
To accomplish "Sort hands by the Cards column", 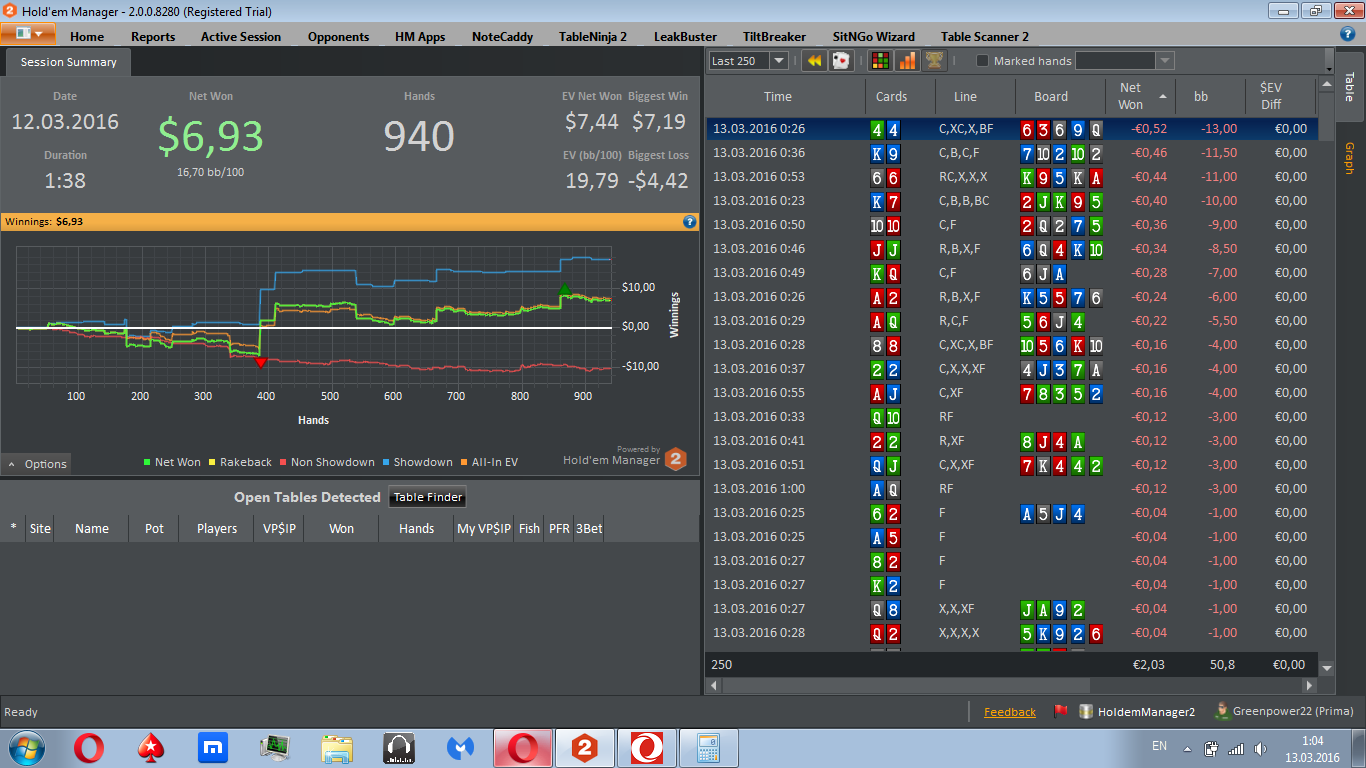I will [x=891, y=97].
